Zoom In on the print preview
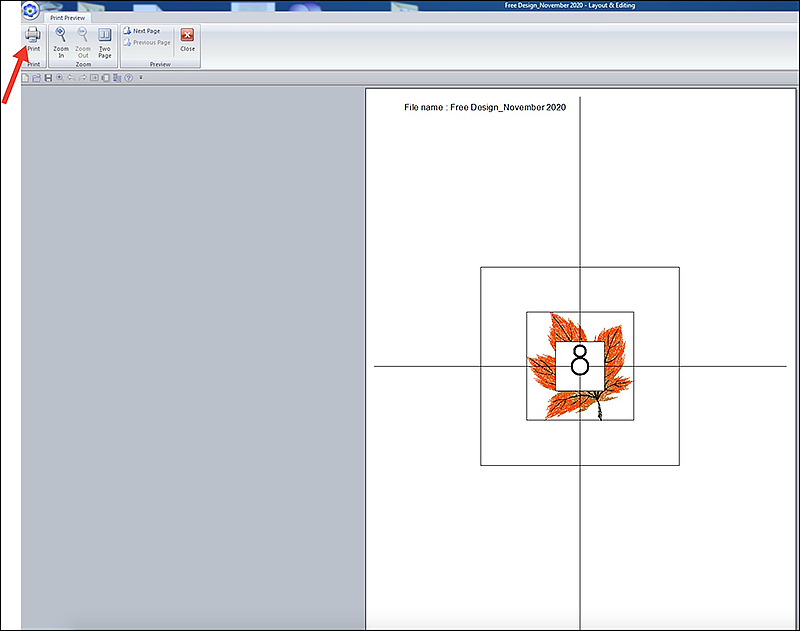Image resolution: width=800 pixels, height=631 pixels. coord(61,40)
